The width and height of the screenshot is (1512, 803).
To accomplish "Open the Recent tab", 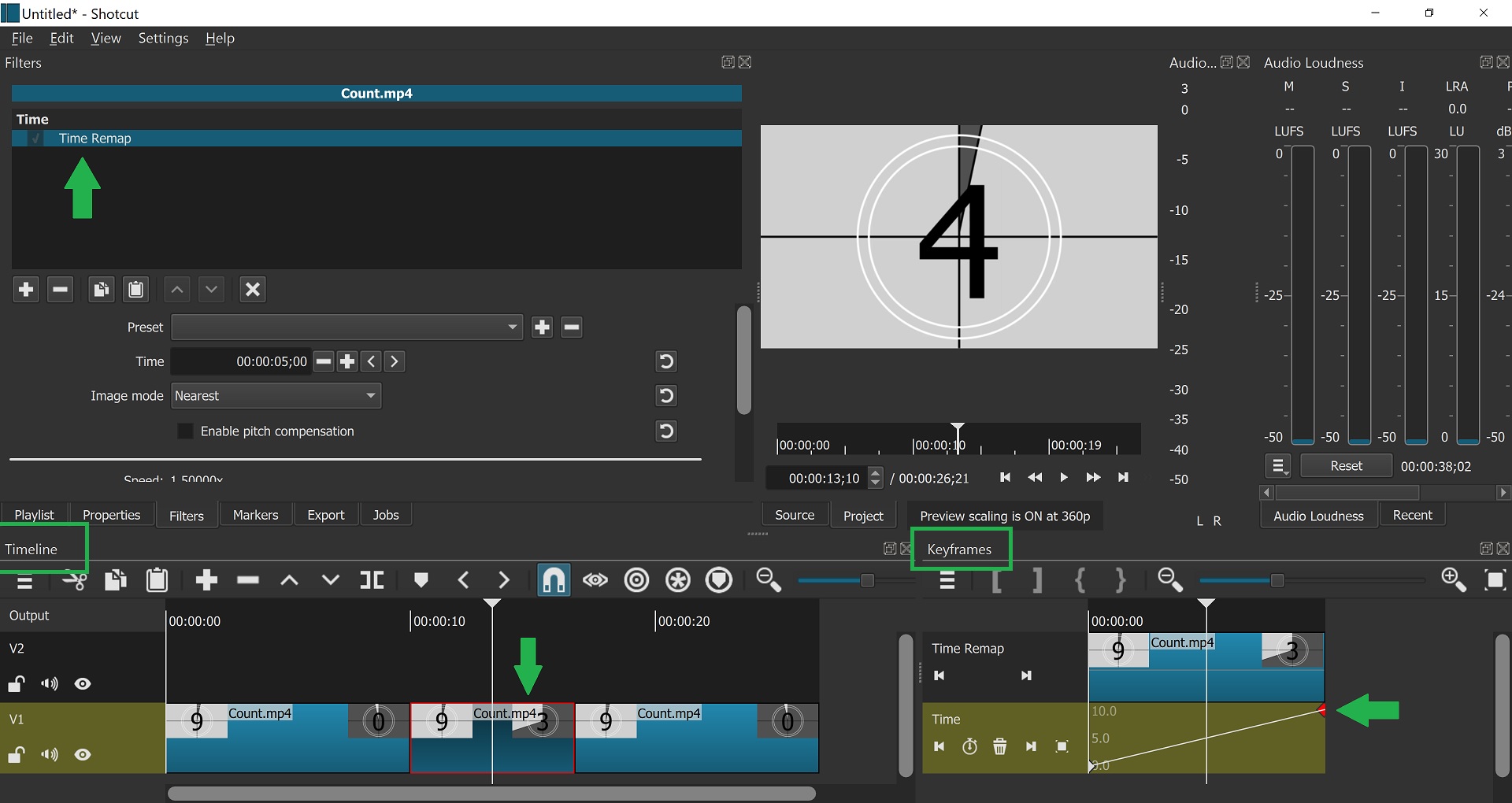I will tap(1413, 515).
